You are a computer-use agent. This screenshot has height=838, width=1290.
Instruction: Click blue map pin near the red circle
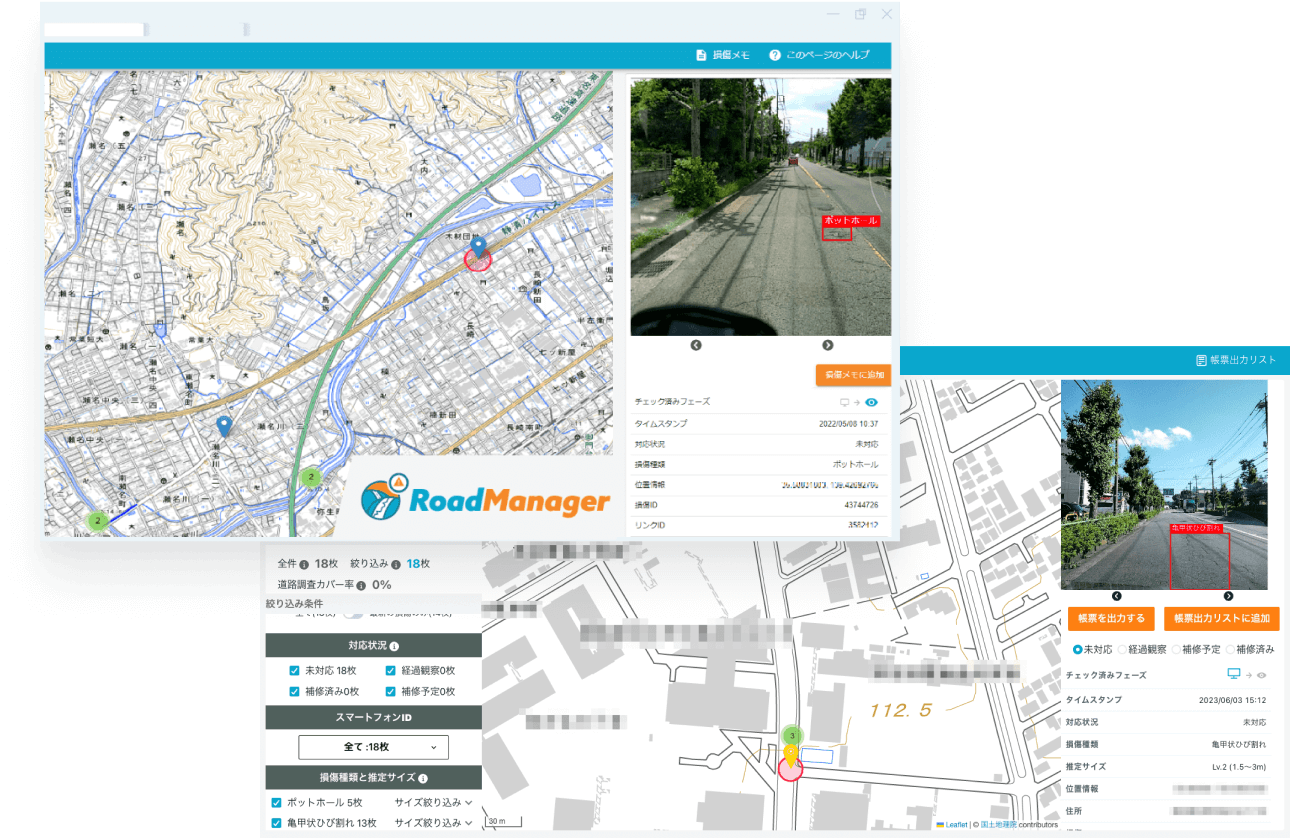tap(478, 245)
